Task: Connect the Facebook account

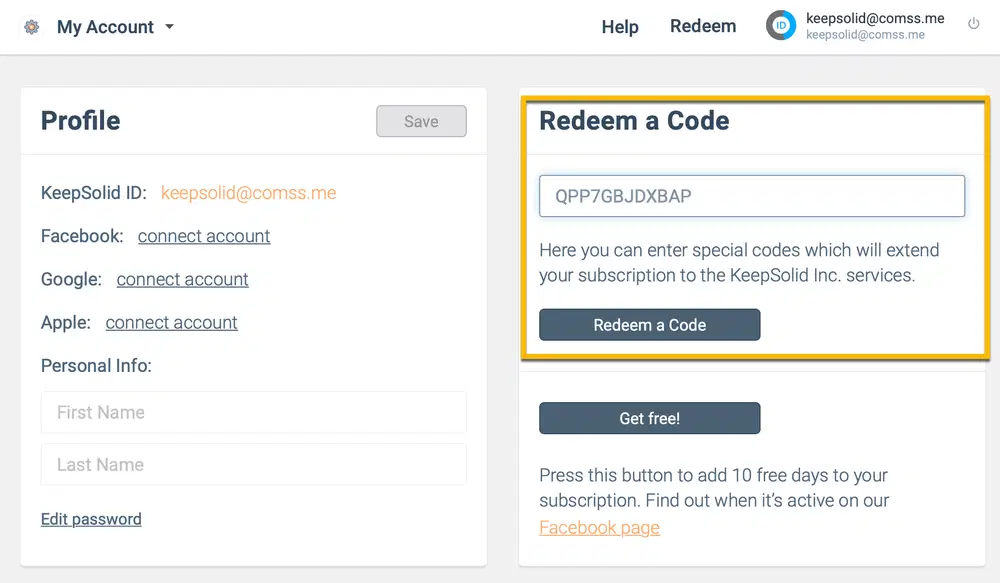Action: (x=204, y=236)
